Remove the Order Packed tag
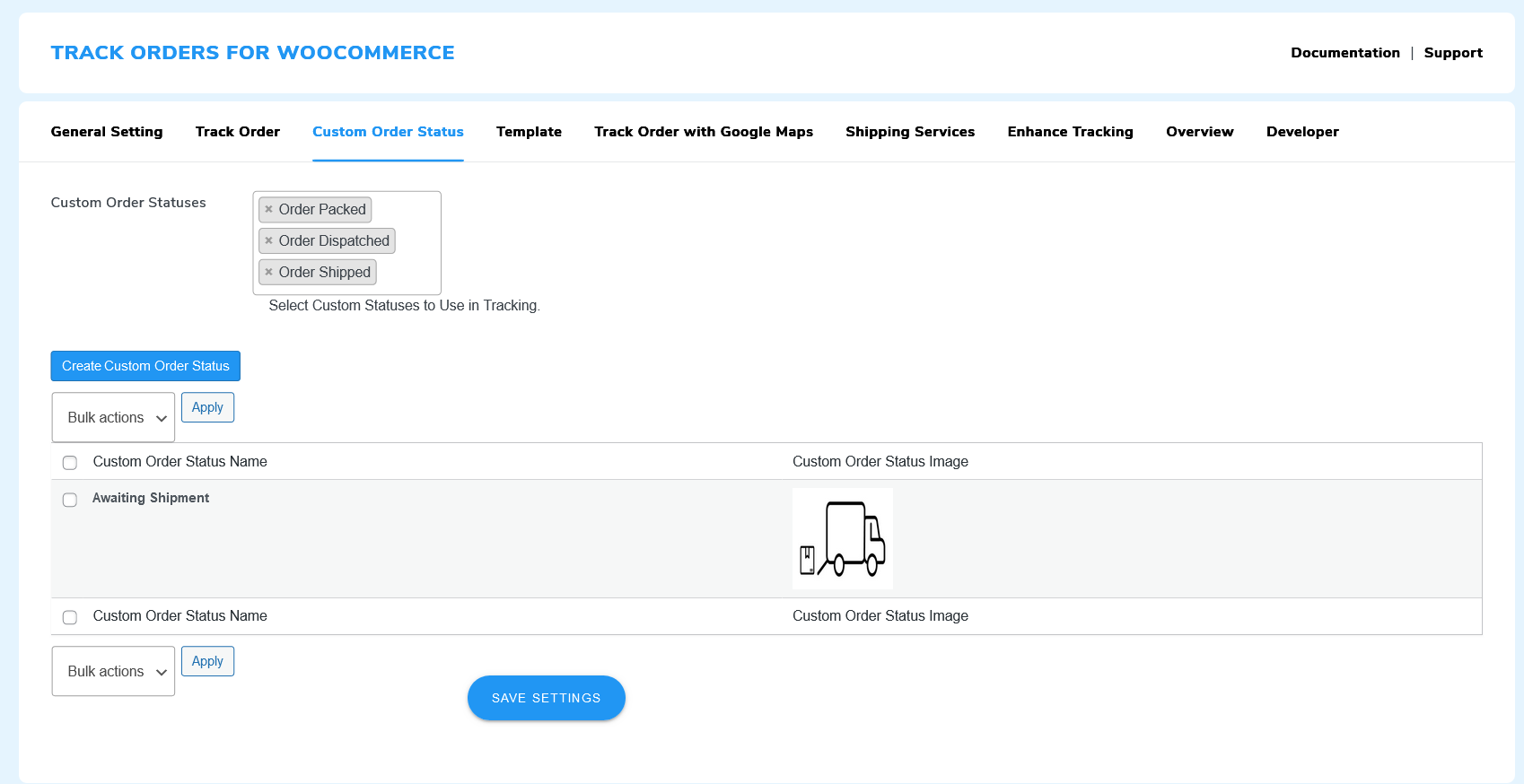The width and height of the screenshot is (1524, 784). [268, 209]
